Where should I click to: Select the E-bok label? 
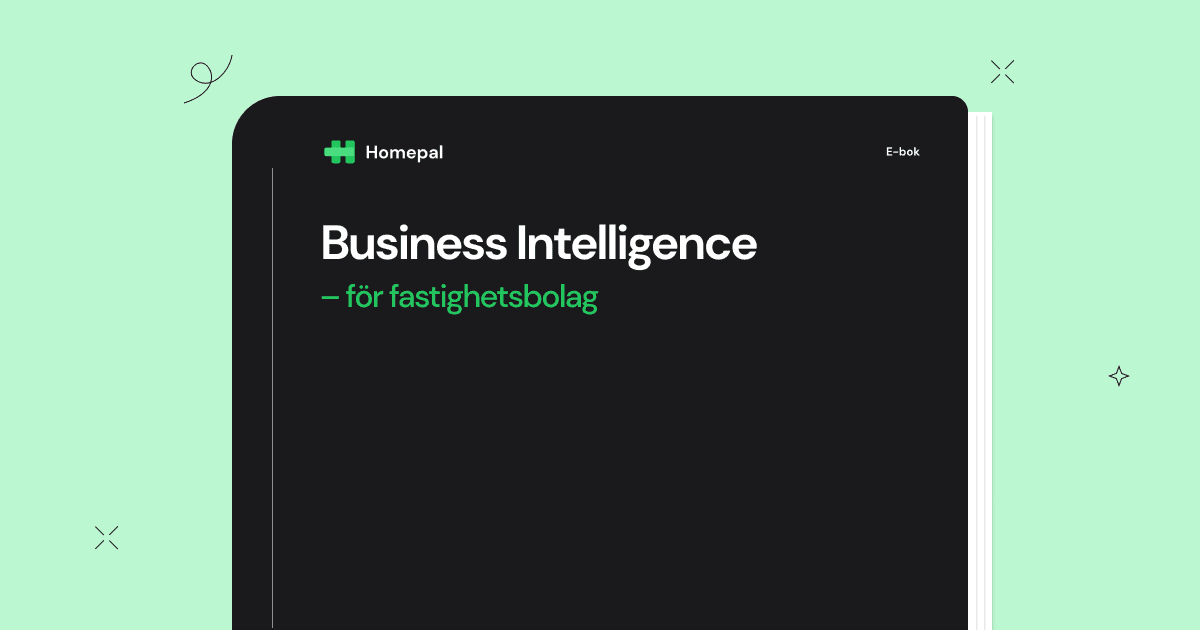902,152
